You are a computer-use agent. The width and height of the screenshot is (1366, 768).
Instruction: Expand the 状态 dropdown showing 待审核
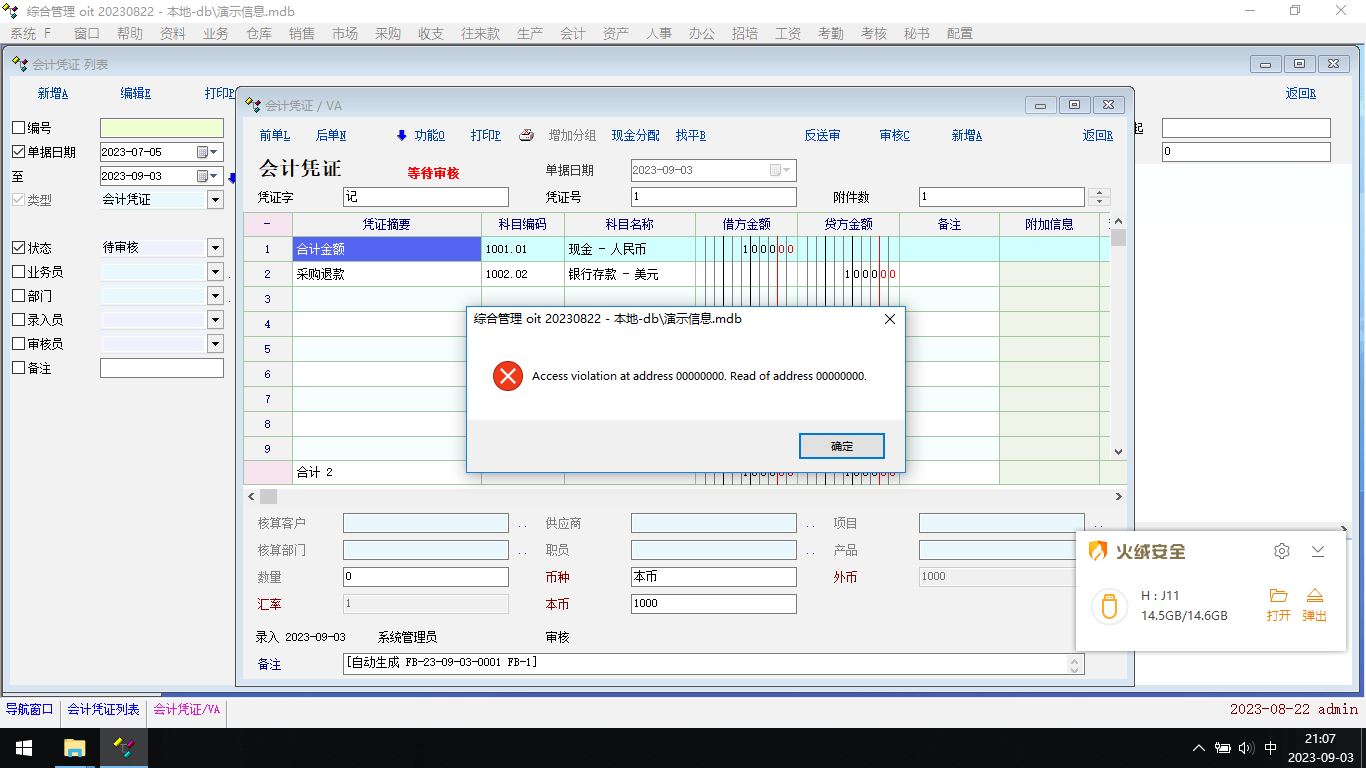coord(215,248)
